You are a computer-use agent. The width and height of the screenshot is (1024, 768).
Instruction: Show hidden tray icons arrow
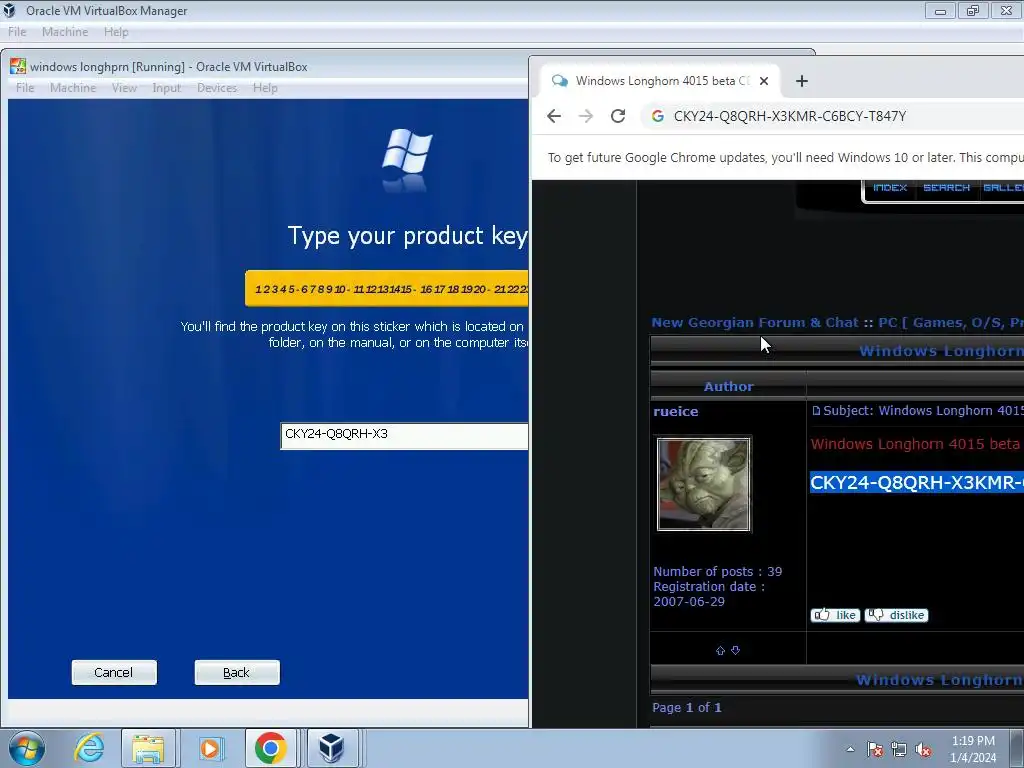coord(850,749)
